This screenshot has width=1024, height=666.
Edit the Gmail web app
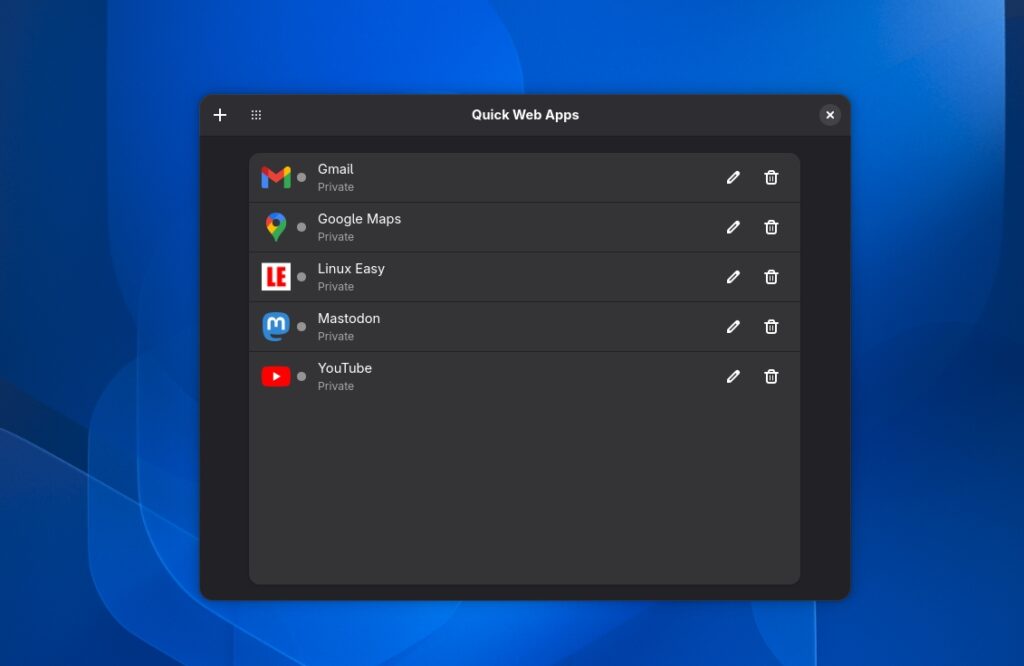coord(733,178)
